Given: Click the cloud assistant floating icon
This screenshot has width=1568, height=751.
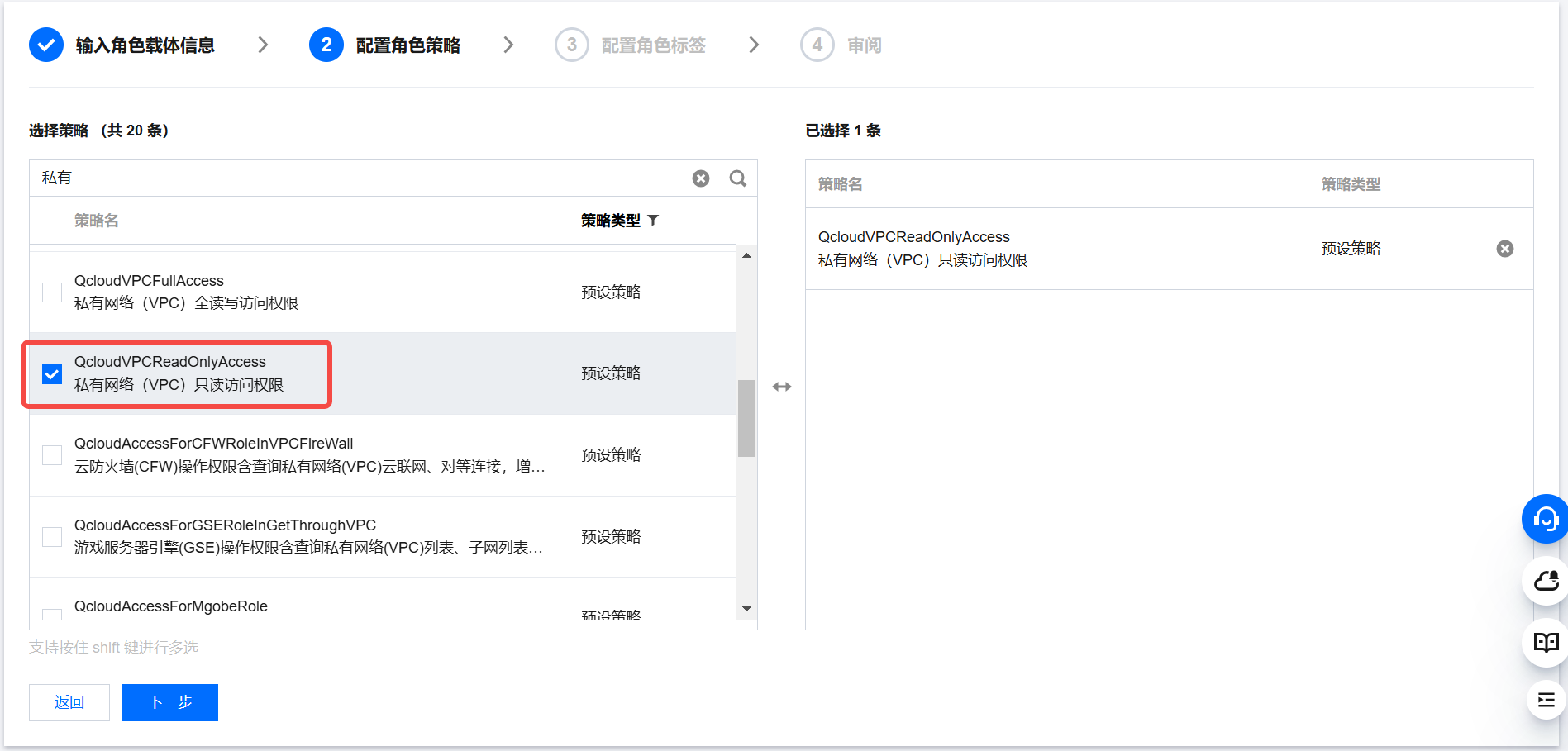Looking at the screenshot, I should pyautogui.click(x=1546, y=582).
